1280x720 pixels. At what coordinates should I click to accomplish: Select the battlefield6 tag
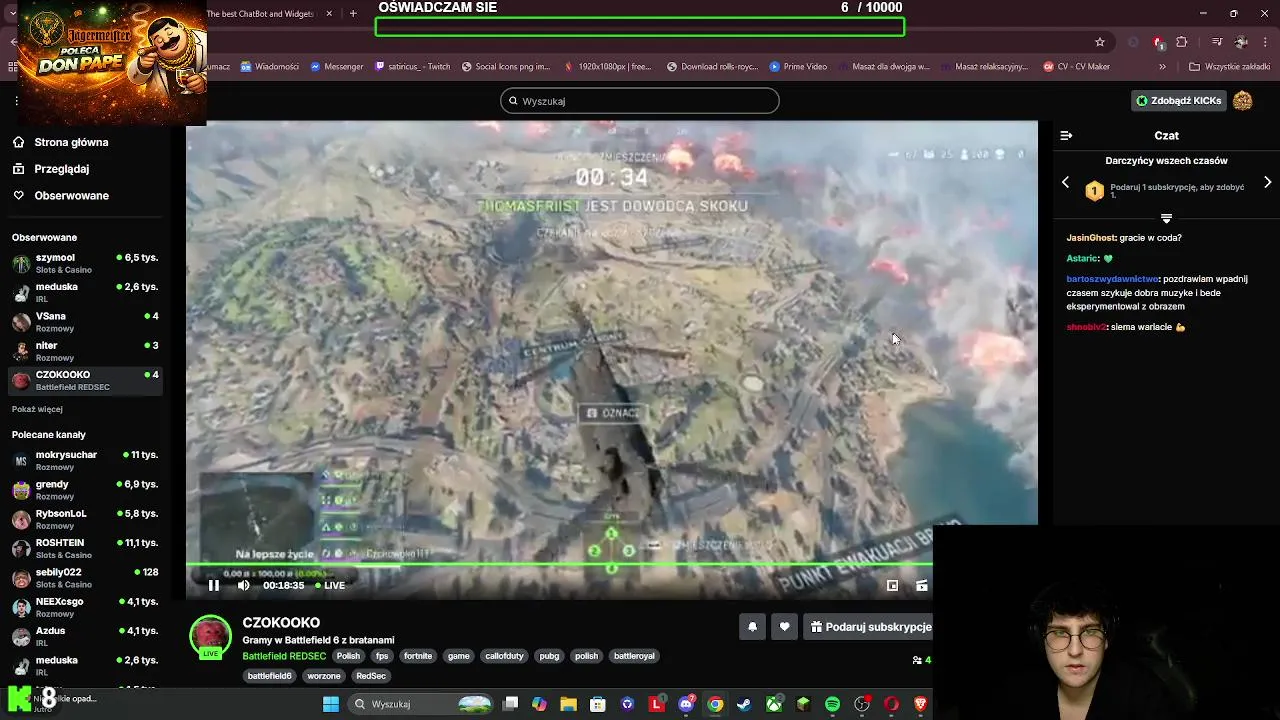(269, 676)
